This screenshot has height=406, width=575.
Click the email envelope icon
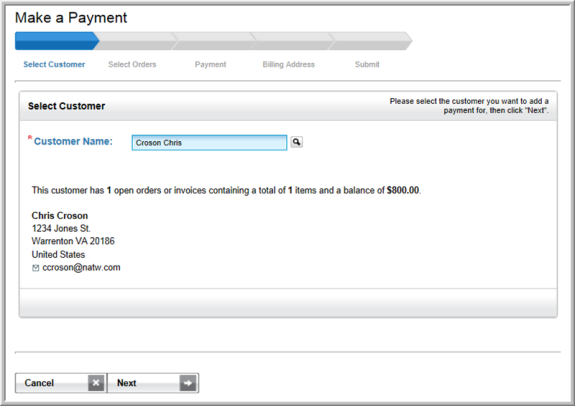36,268
